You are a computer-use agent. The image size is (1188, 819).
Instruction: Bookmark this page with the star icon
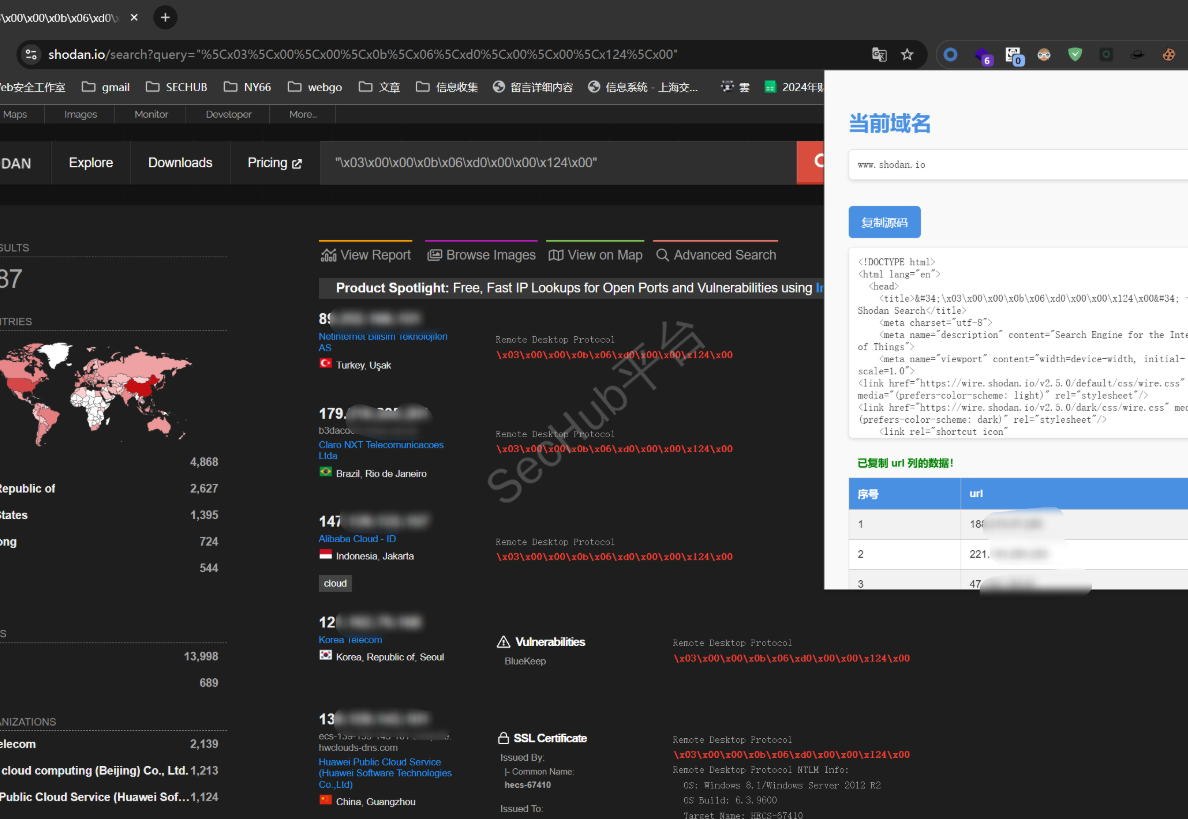click(x=907, y=55)
